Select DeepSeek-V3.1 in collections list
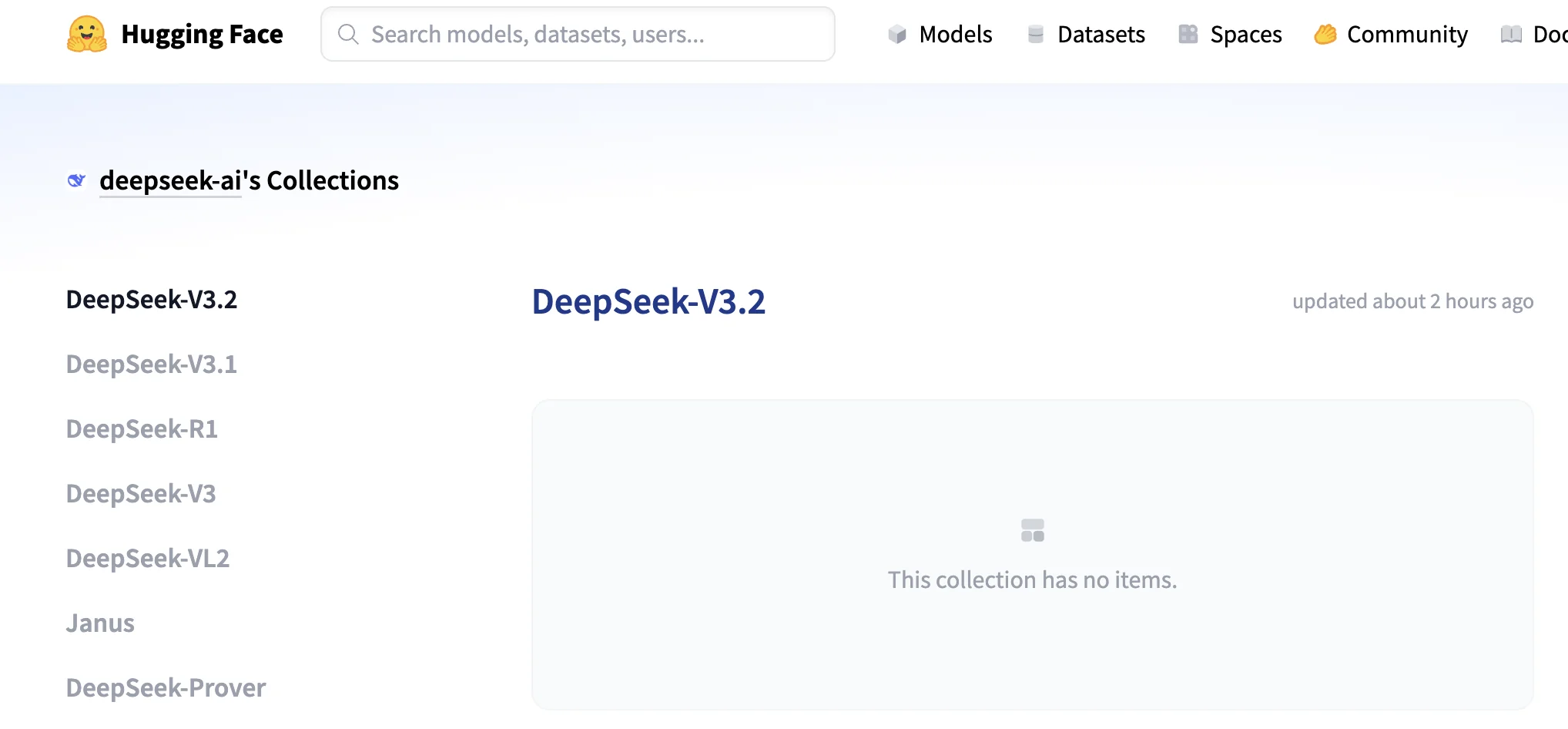Screen dimensions: 1568x729 152,364
